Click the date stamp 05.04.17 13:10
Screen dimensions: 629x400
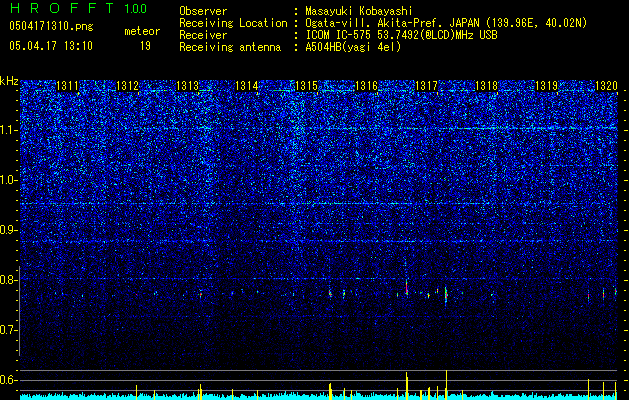(x=51, y=46)
